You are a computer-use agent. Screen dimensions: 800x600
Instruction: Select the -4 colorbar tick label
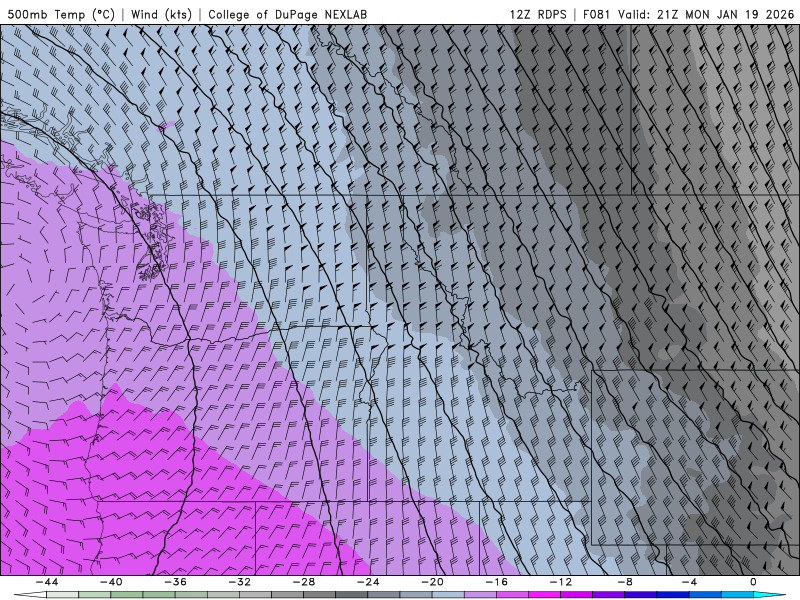click(689, 582)
